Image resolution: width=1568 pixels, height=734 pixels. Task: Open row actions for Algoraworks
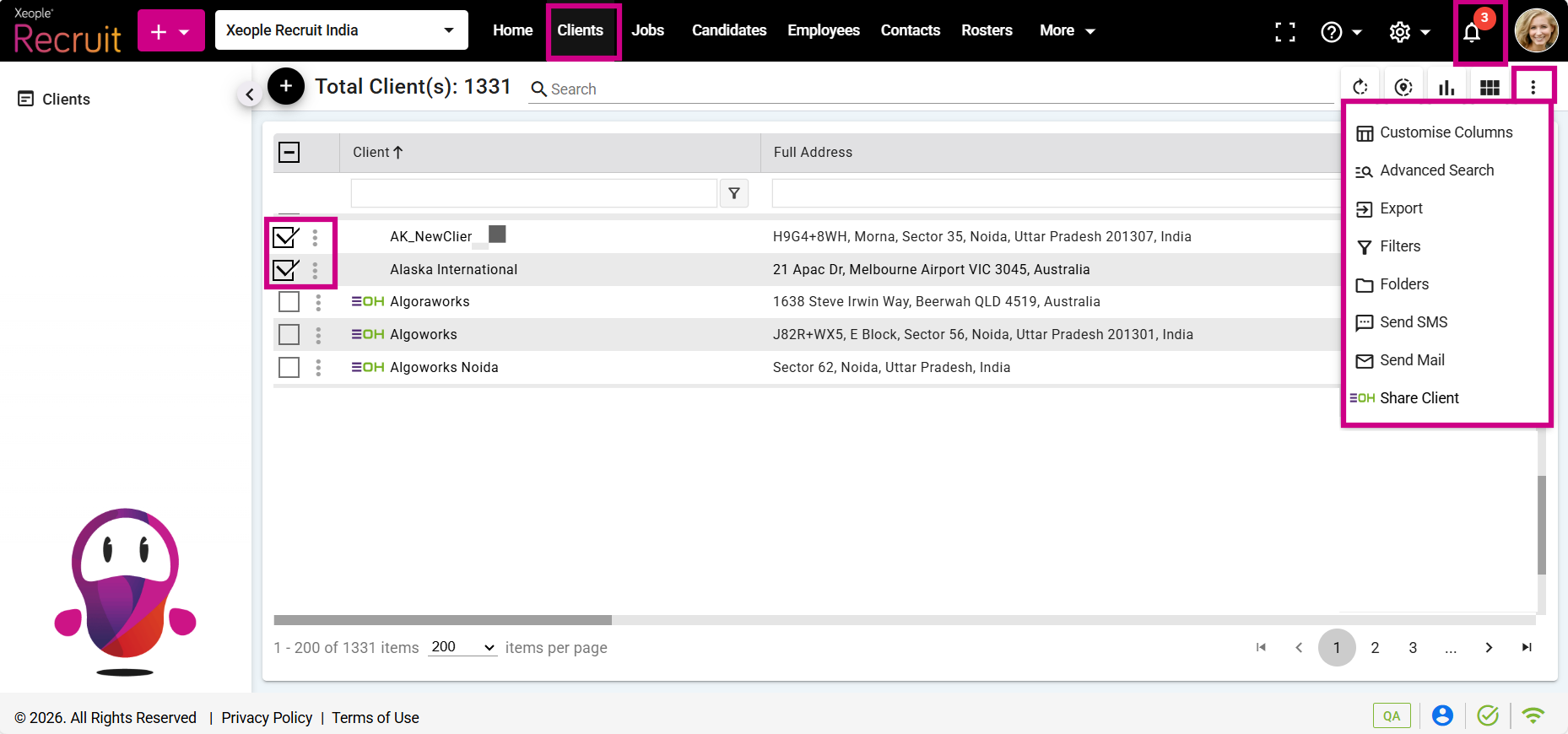point(318,302)
